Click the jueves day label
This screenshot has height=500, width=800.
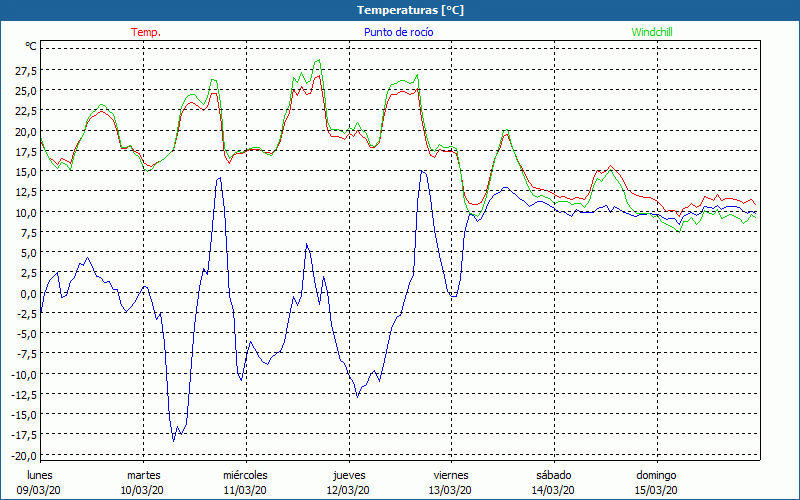pos(349,475)
